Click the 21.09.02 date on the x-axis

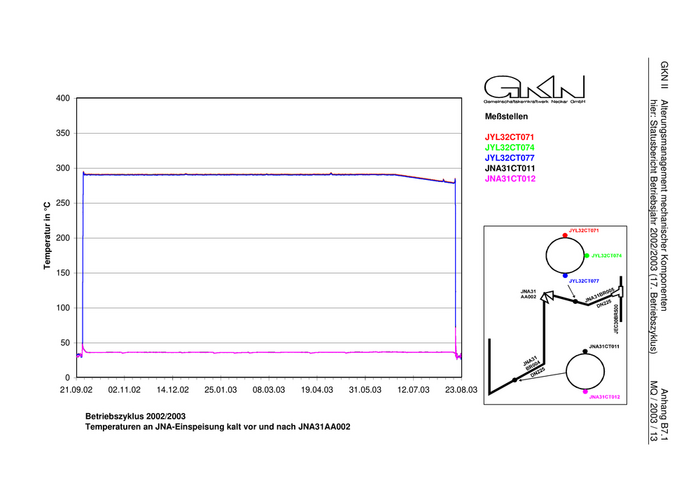point(76,391)
